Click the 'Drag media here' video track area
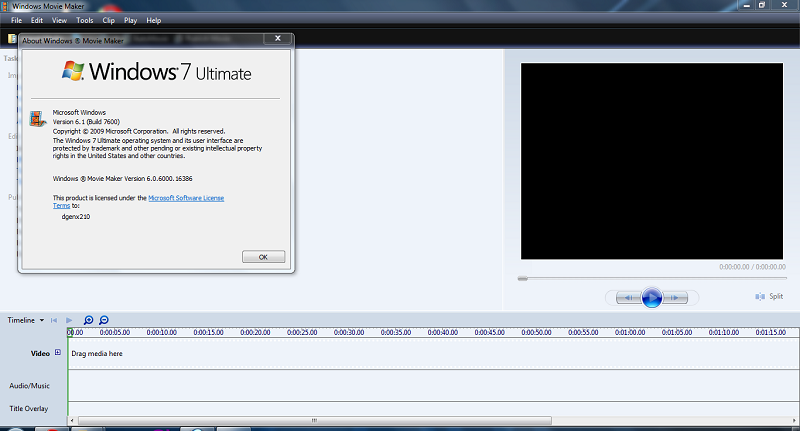 (434, 353)
